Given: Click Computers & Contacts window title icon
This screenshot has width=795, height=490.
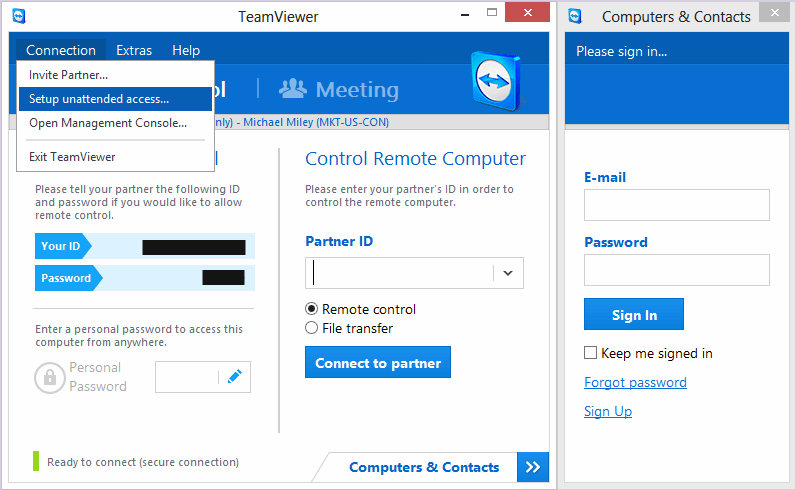Looking at the screenshot, I should coord(576,16).
